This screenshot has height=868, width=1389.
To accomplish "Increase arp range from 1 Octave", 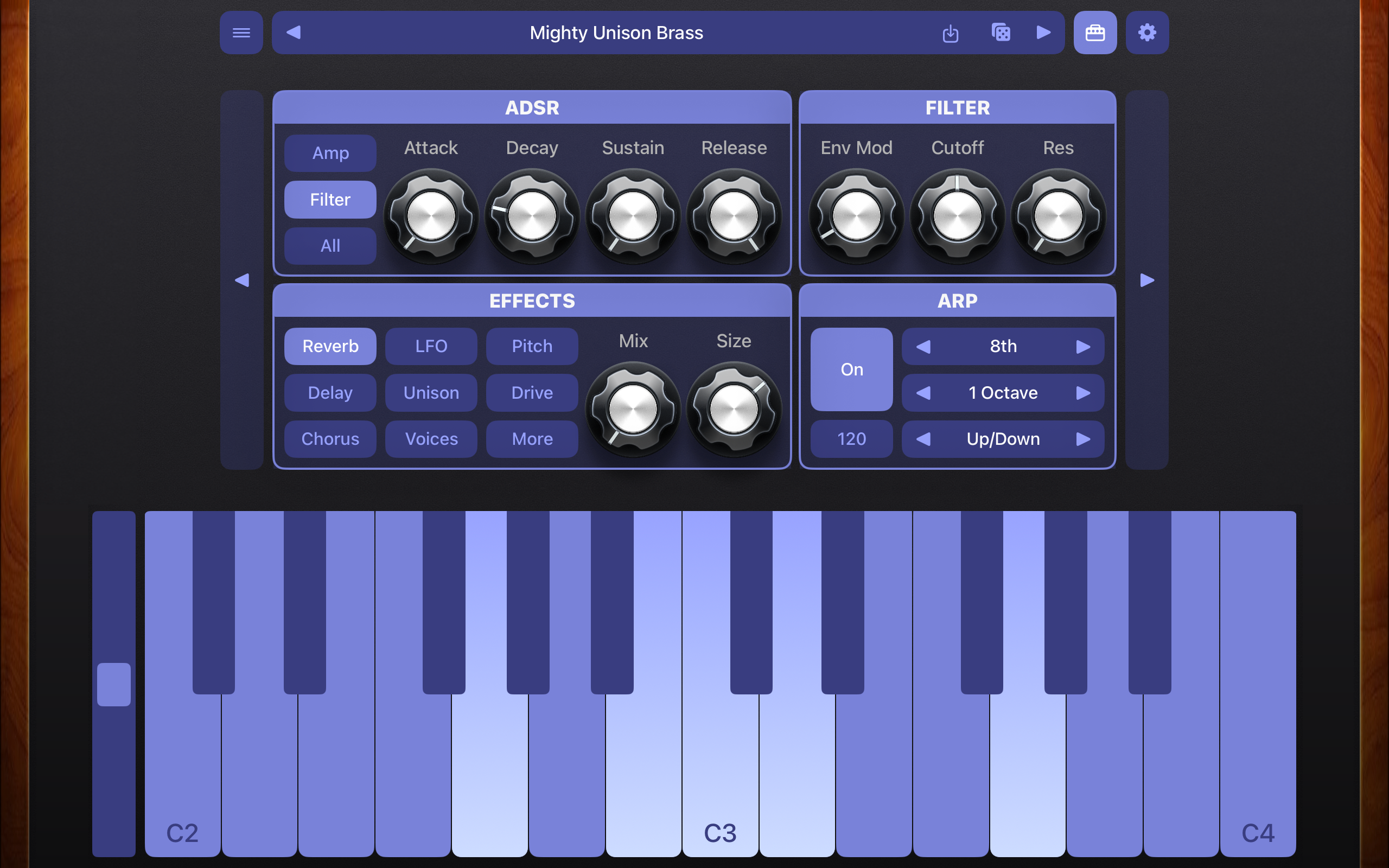I will (1083, 393).
